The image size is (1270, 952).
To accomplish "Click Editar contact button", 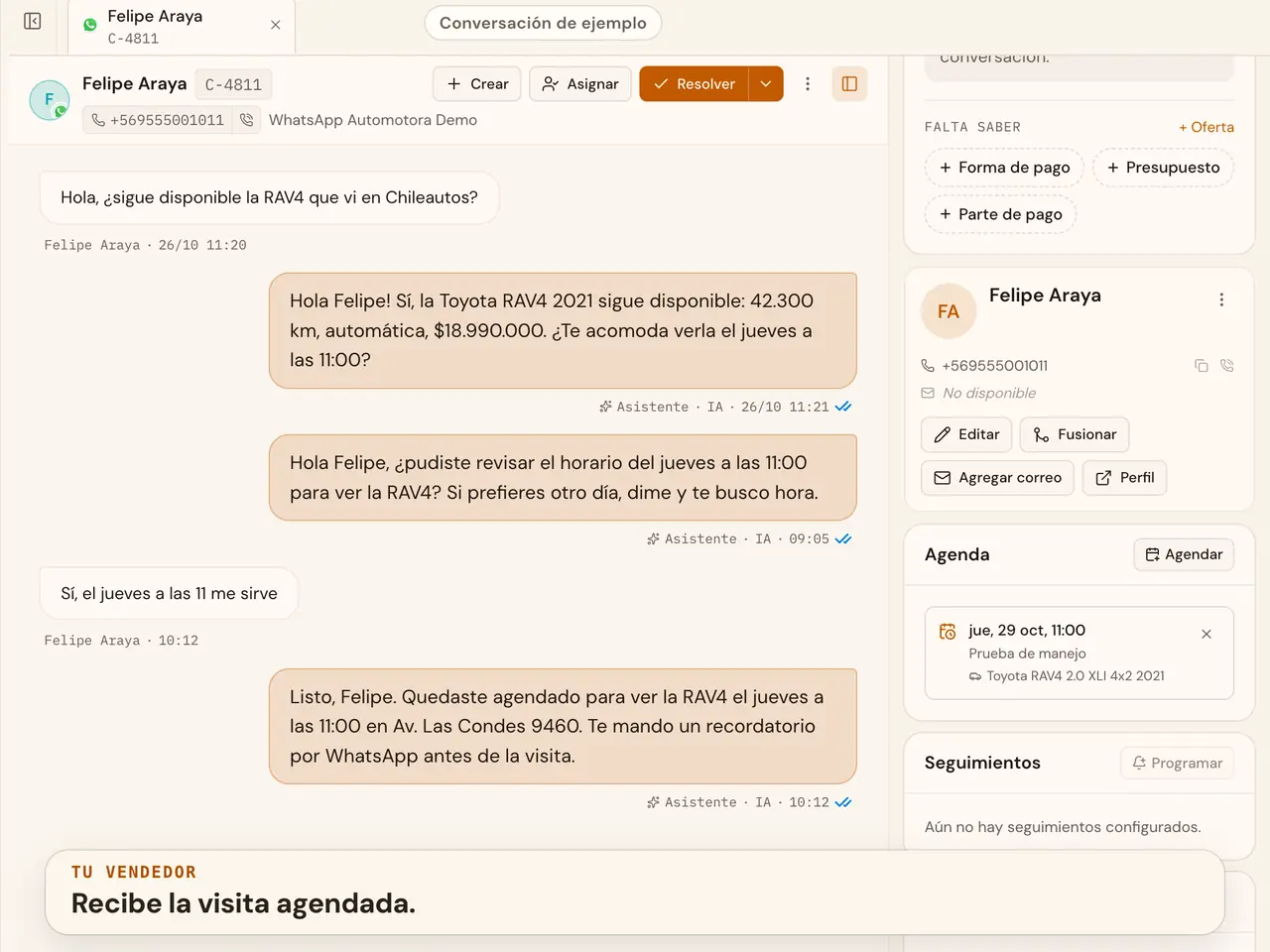I will pos(966,434).
